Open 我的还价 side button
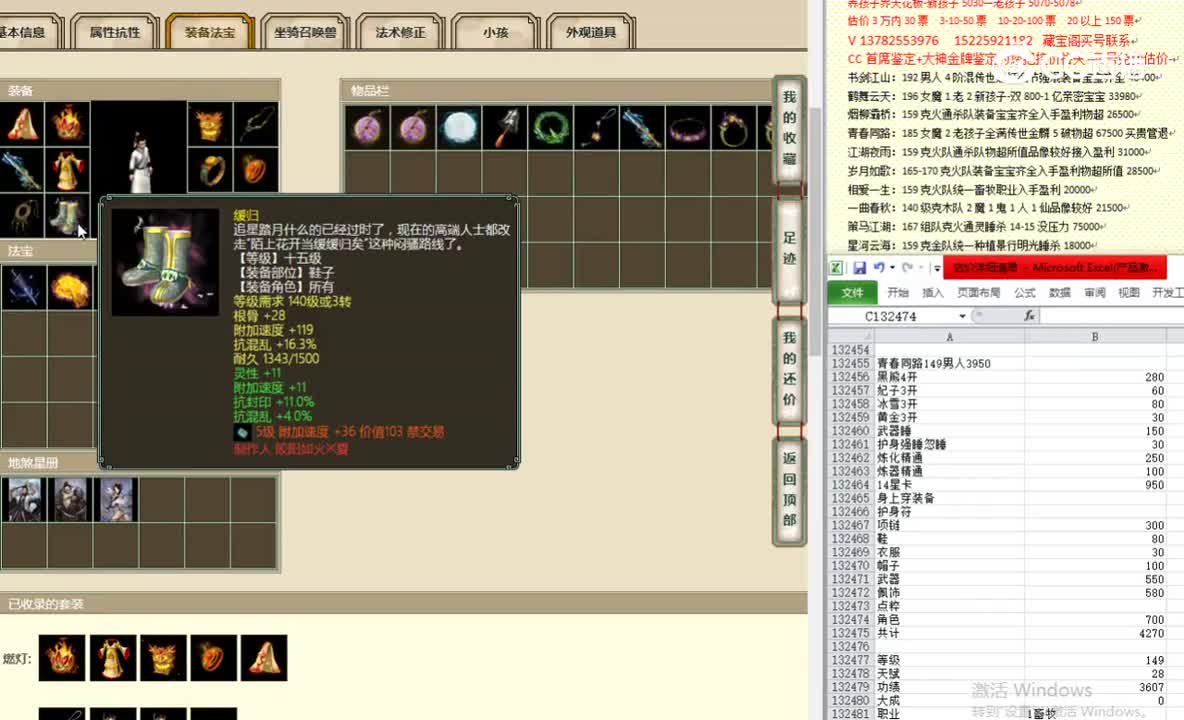This screenshot has width=1184, height=720. (789, 369)
